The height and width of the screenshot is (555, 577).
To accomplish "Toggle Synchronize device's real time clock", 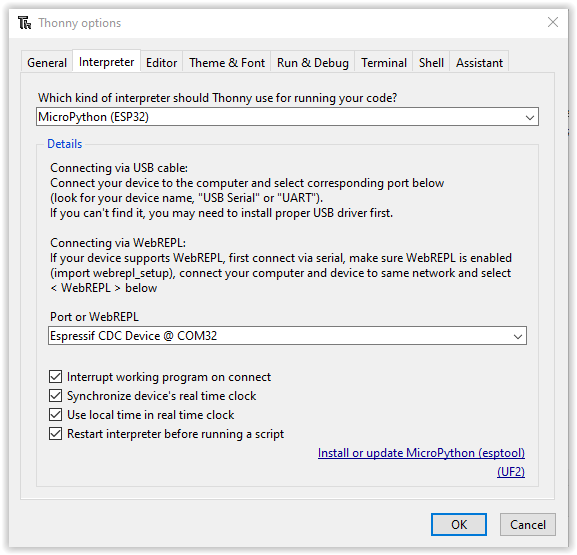I will (x=55, y=396).
